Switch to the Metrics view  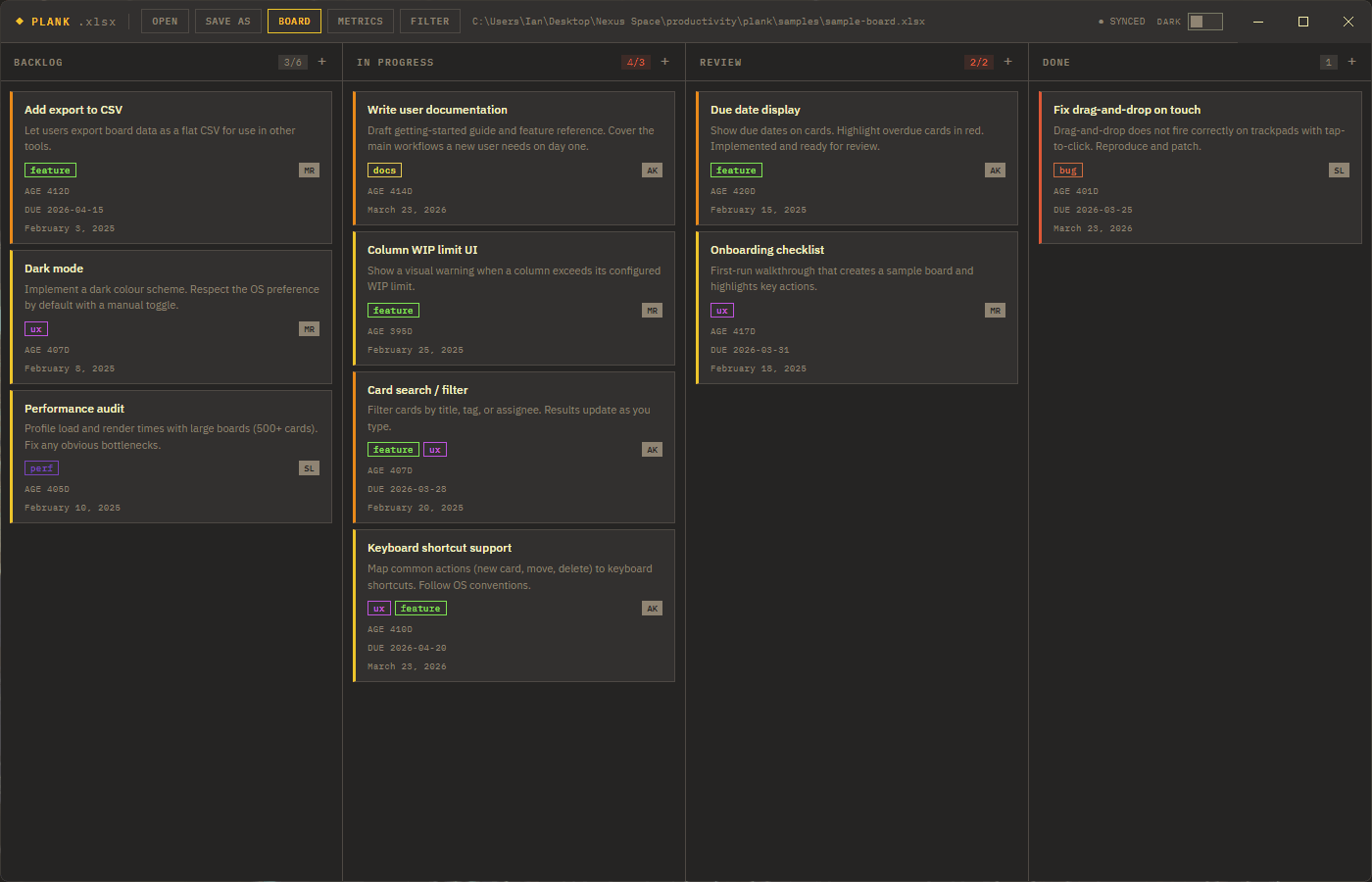point(361,22)
